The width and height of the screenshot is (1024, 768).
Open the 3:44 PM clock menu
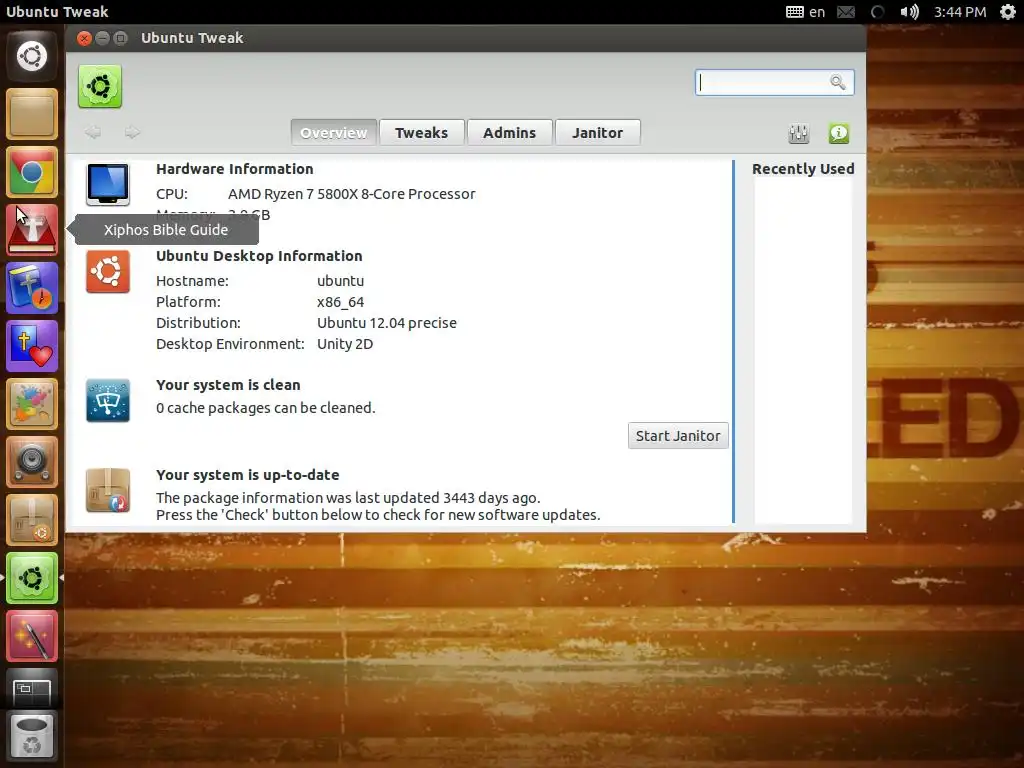(x=960, y=12)
